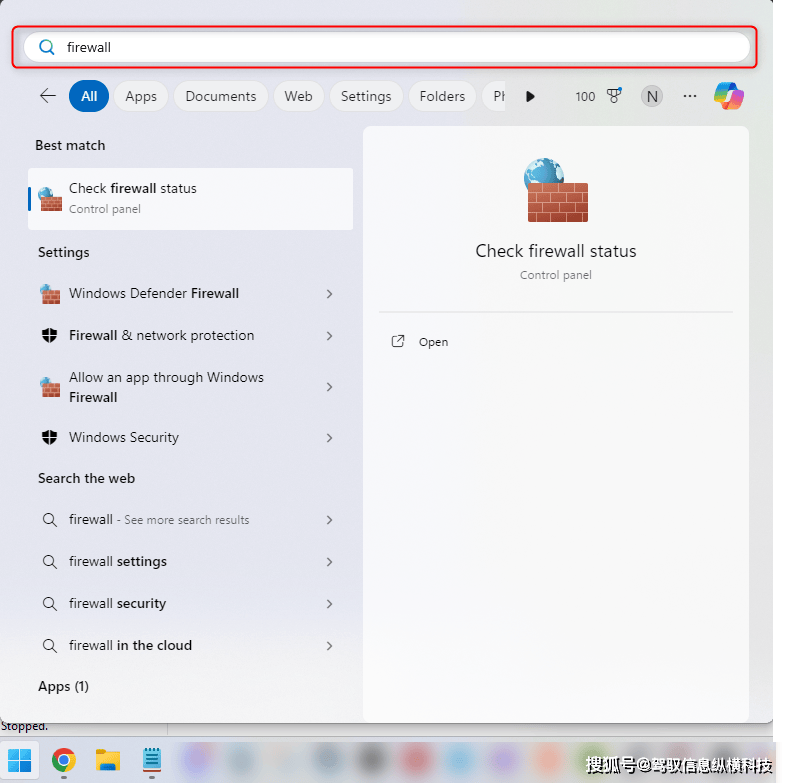
Task: Go back using the left arrow
Action: [x=48, y=95]
